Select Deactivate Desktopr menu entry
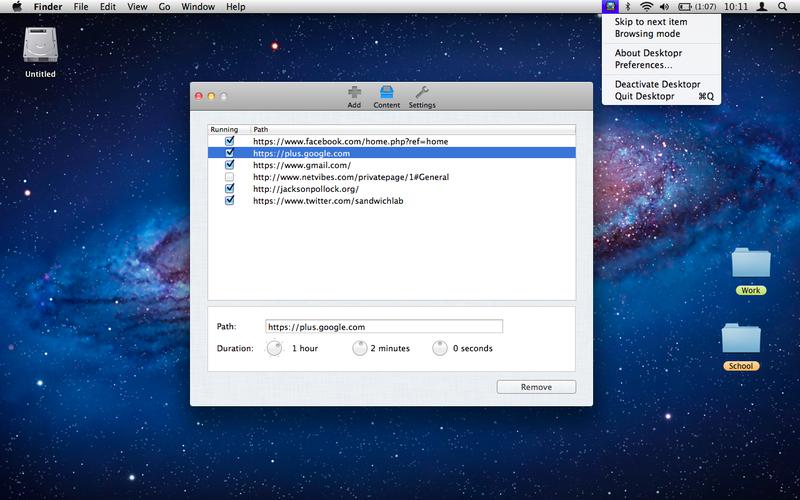 [658, 84]
